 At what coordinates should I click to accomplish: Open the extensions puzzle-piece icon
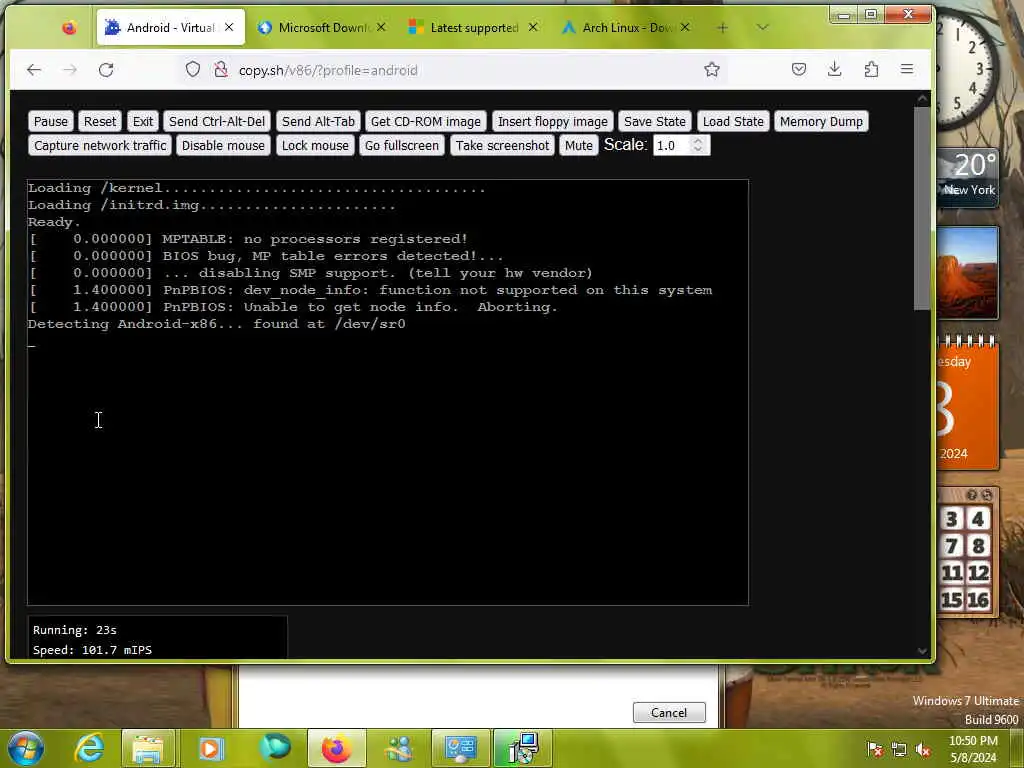[871, 69]
